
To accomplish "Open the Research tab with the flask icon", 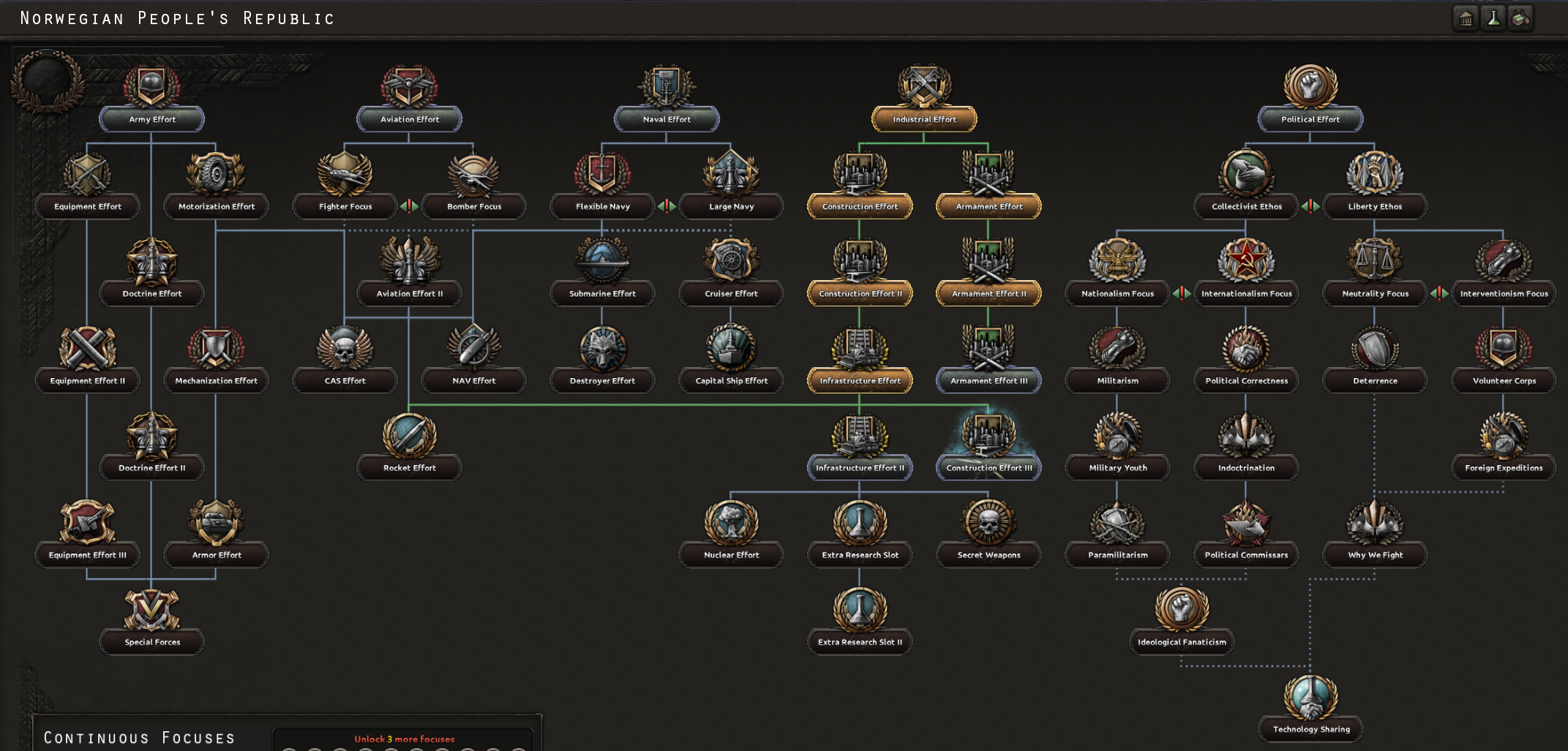I will (1494, 18).
